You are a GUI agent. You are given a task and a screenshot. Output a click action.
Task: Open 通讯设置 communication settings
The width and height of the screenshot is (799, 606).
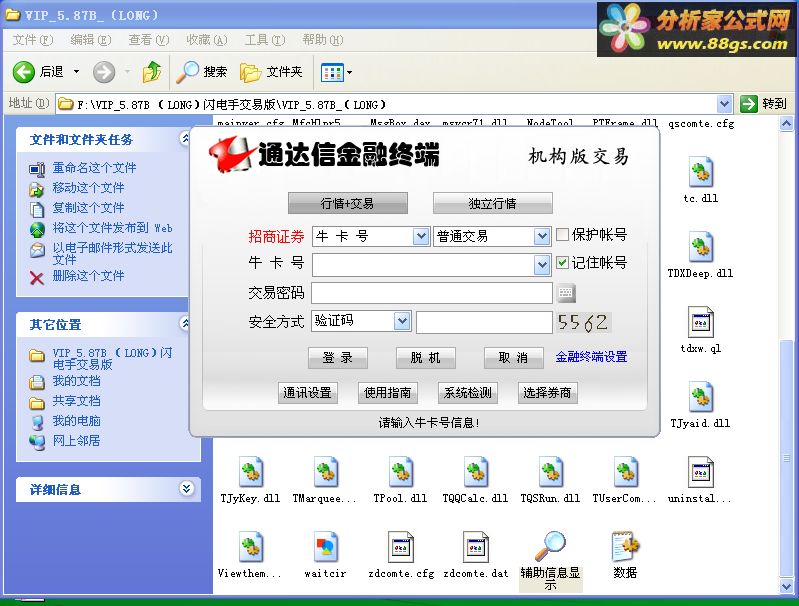[307, 393]
